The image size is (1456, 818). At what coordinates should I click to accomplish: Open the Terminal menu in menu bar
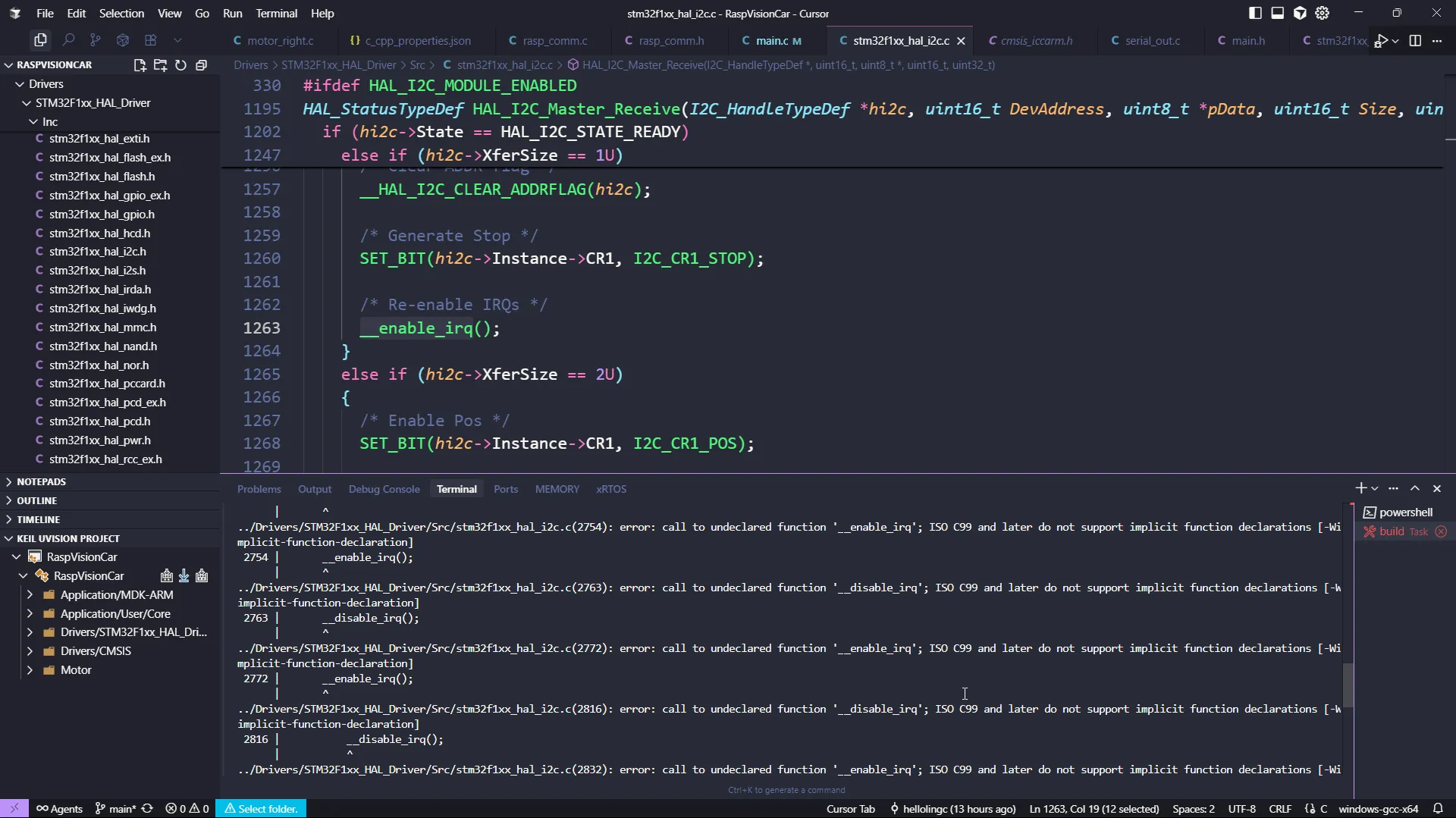coord(276,13)
